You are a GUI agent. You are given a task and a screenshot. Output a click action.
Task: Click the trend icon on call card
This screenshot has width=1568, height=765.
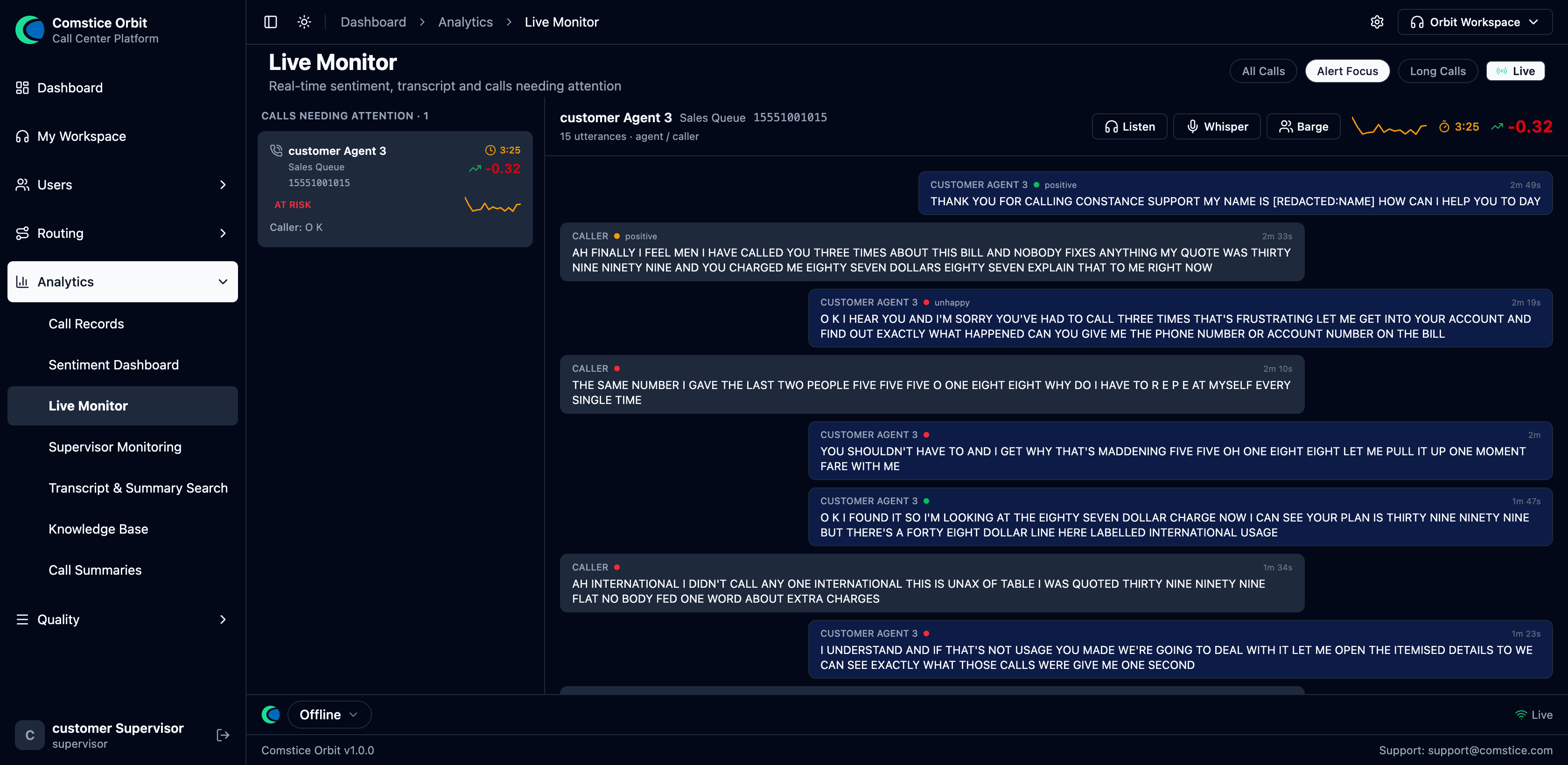point(475,168)
